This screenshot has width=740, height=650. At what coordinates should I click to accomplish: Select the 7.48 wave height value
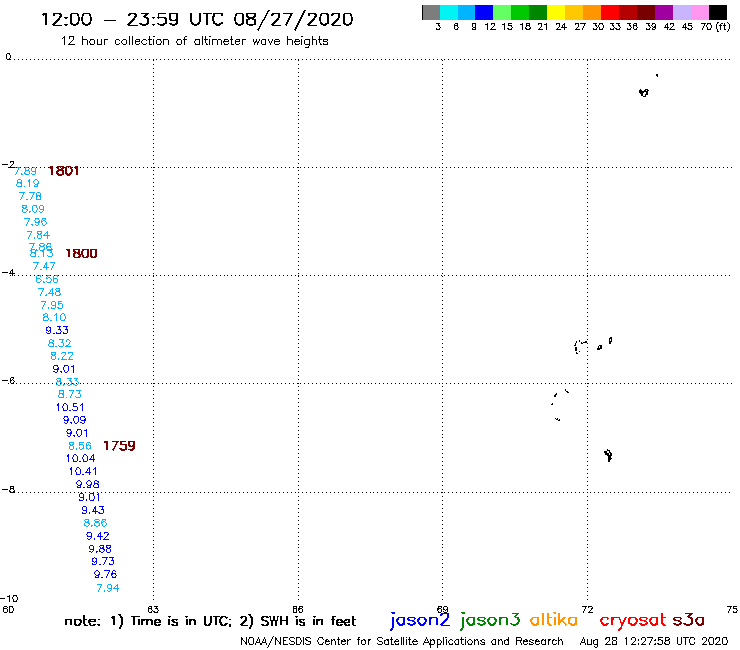click(50, 292)
